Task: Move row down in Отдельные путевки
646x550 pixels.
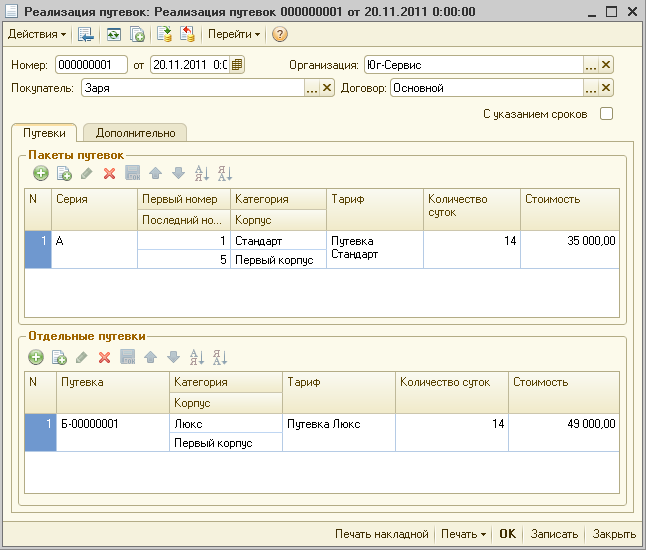Action: tap(173, 357)
